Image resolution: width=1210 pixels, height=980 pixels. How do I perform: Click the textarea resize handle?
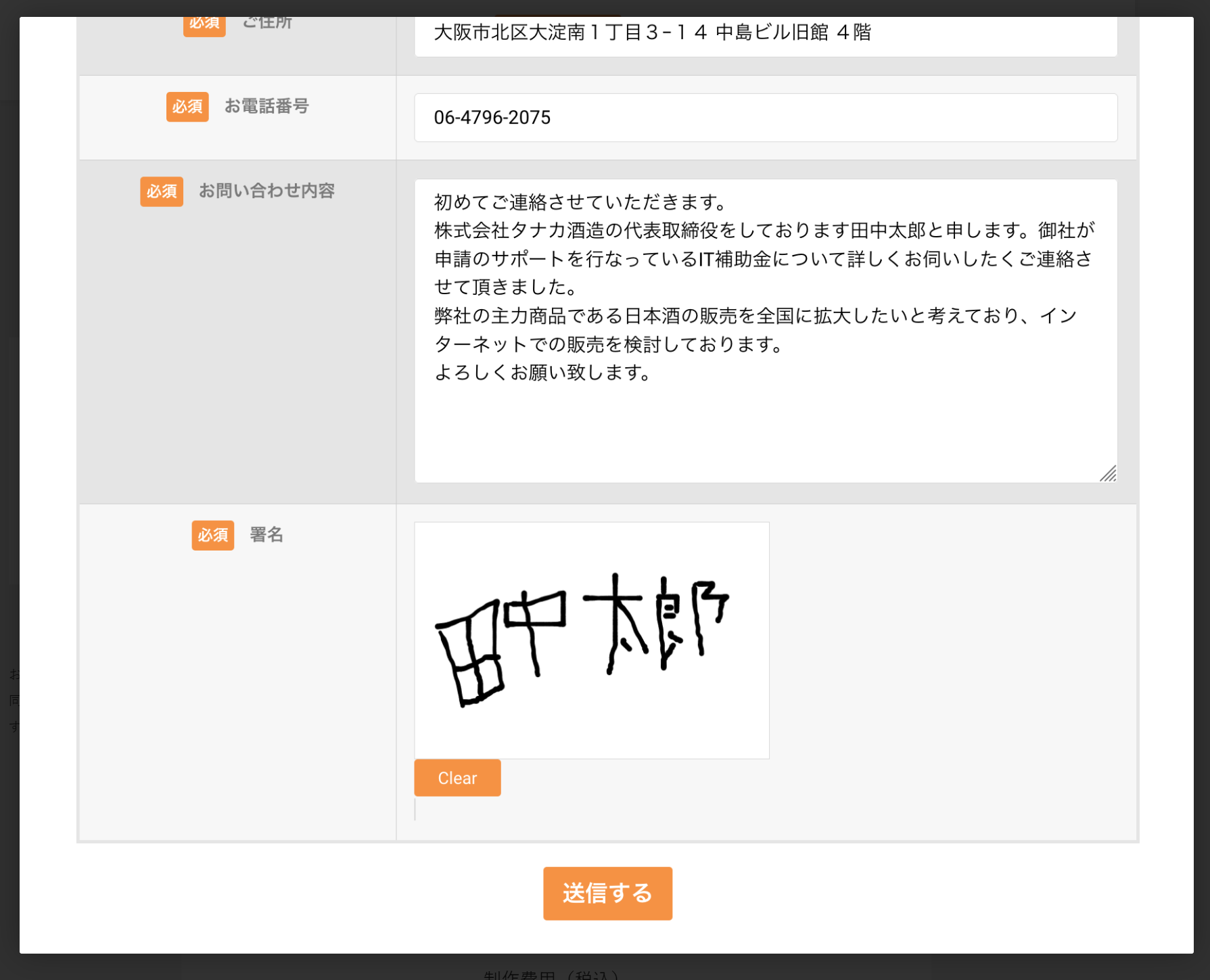tap(1107, 473)
